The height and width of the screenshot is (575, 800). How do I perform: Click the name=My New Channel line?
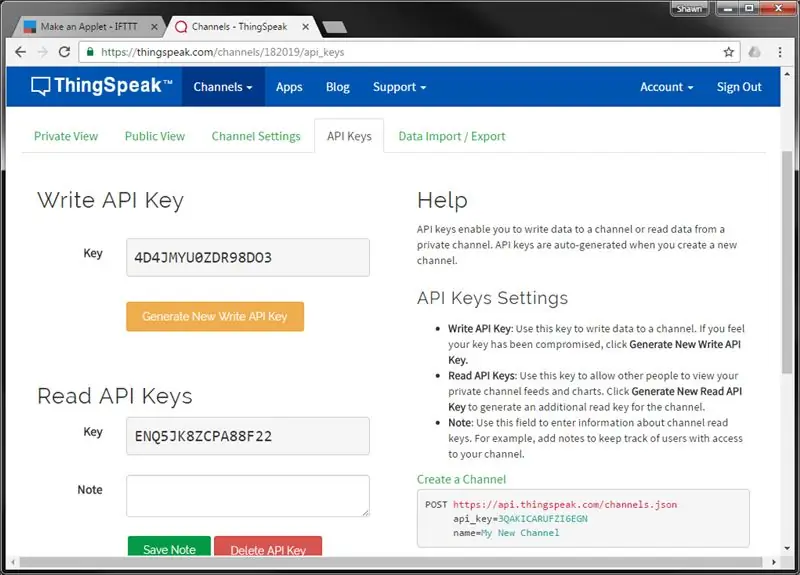click(x=506, y=533)
